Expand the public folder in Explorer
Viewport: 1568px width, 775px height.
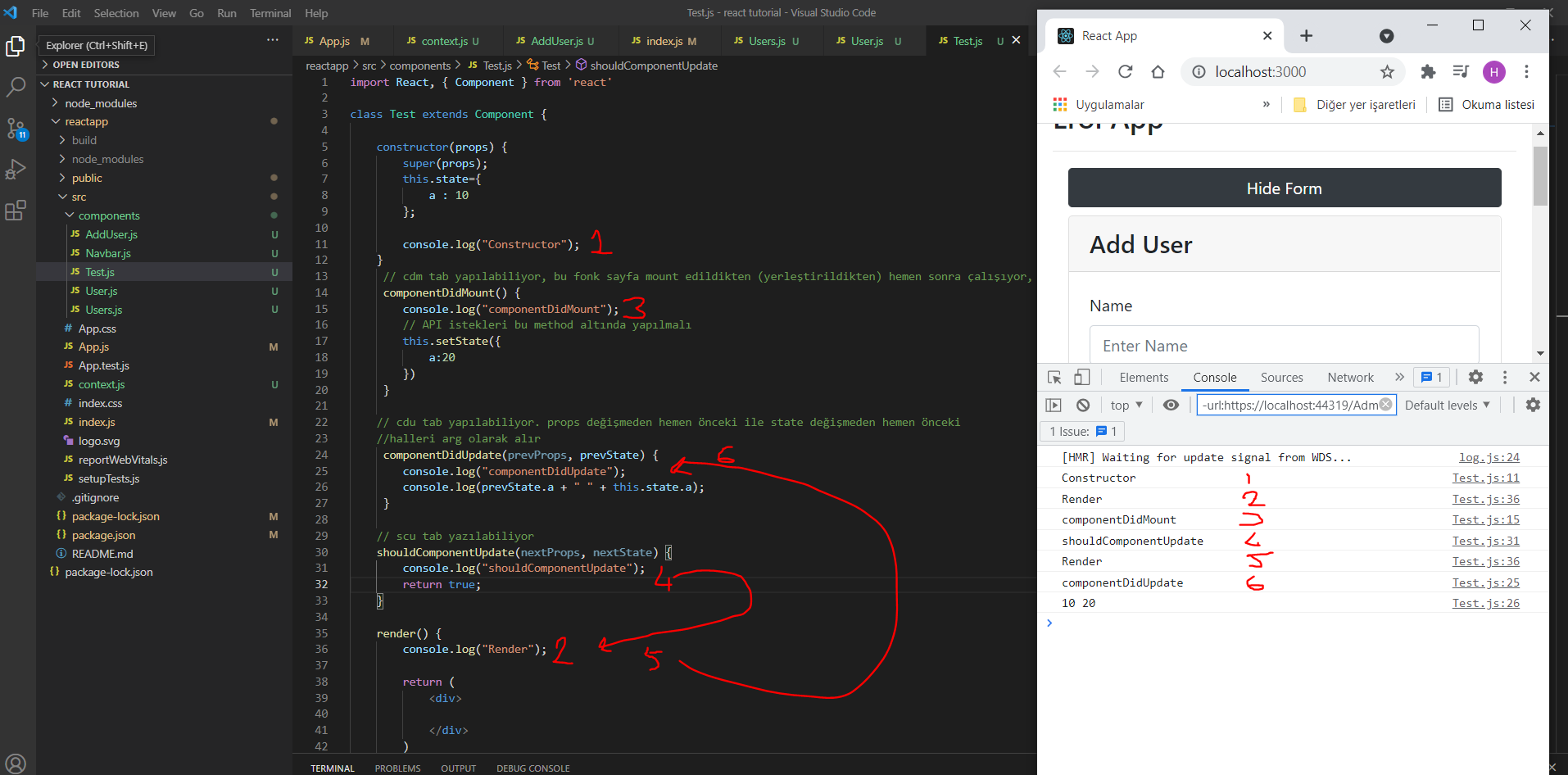87,178
